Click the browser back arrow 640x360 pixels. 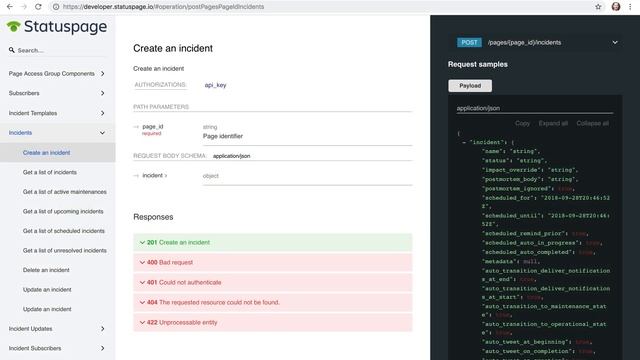pos(9,7)
